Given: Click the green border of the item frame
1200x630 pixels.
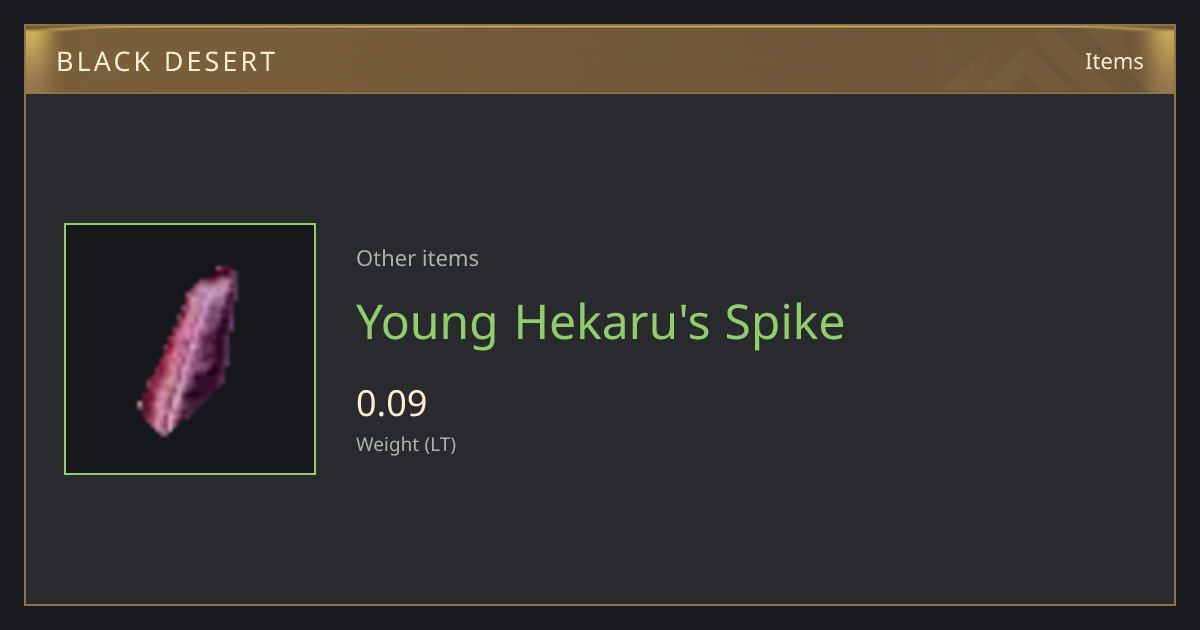Looking at the screenshot, I should tap(190, 224).
